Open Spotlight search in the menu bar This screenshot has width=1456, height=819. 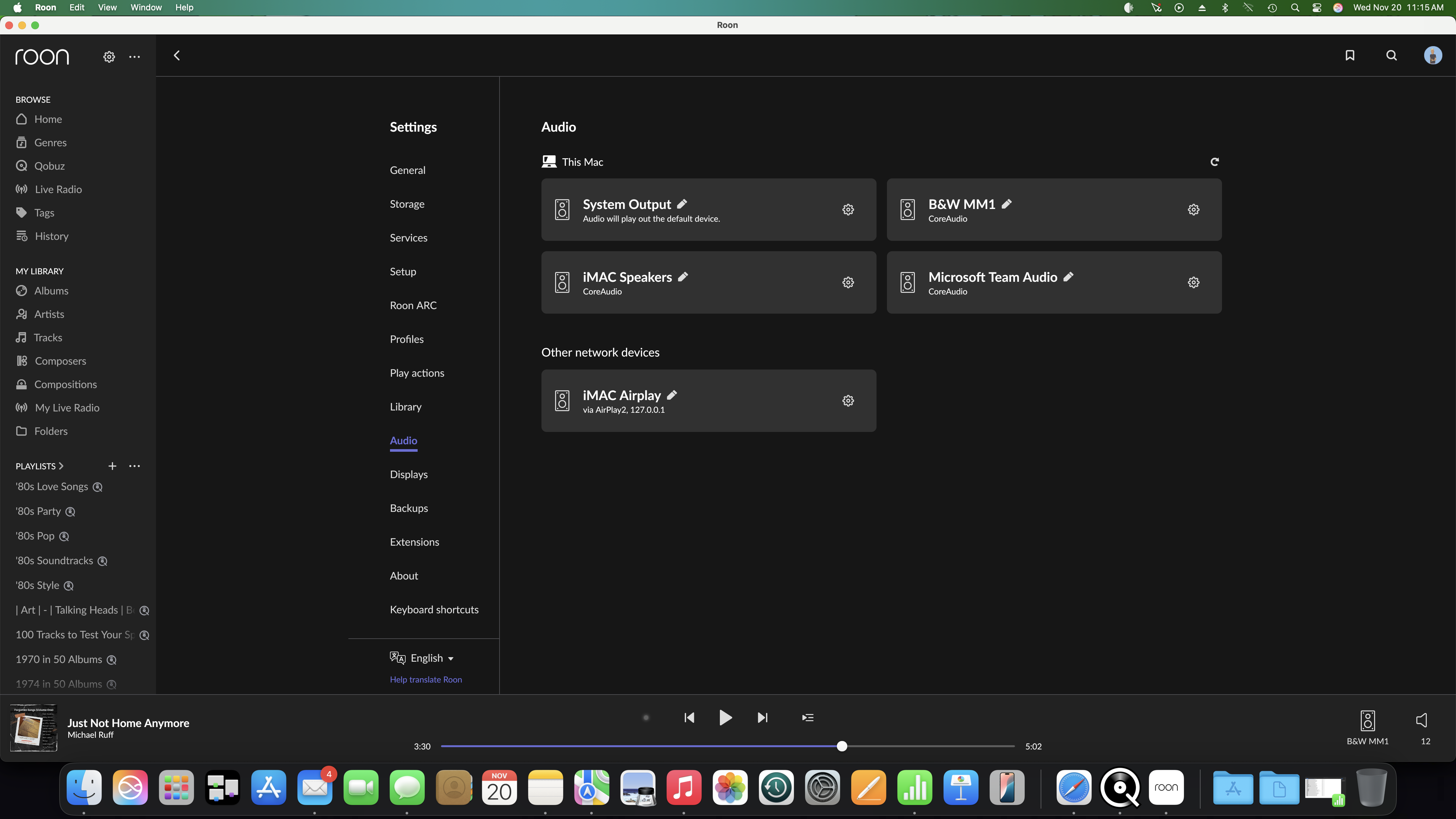[x=1295, y=7]
